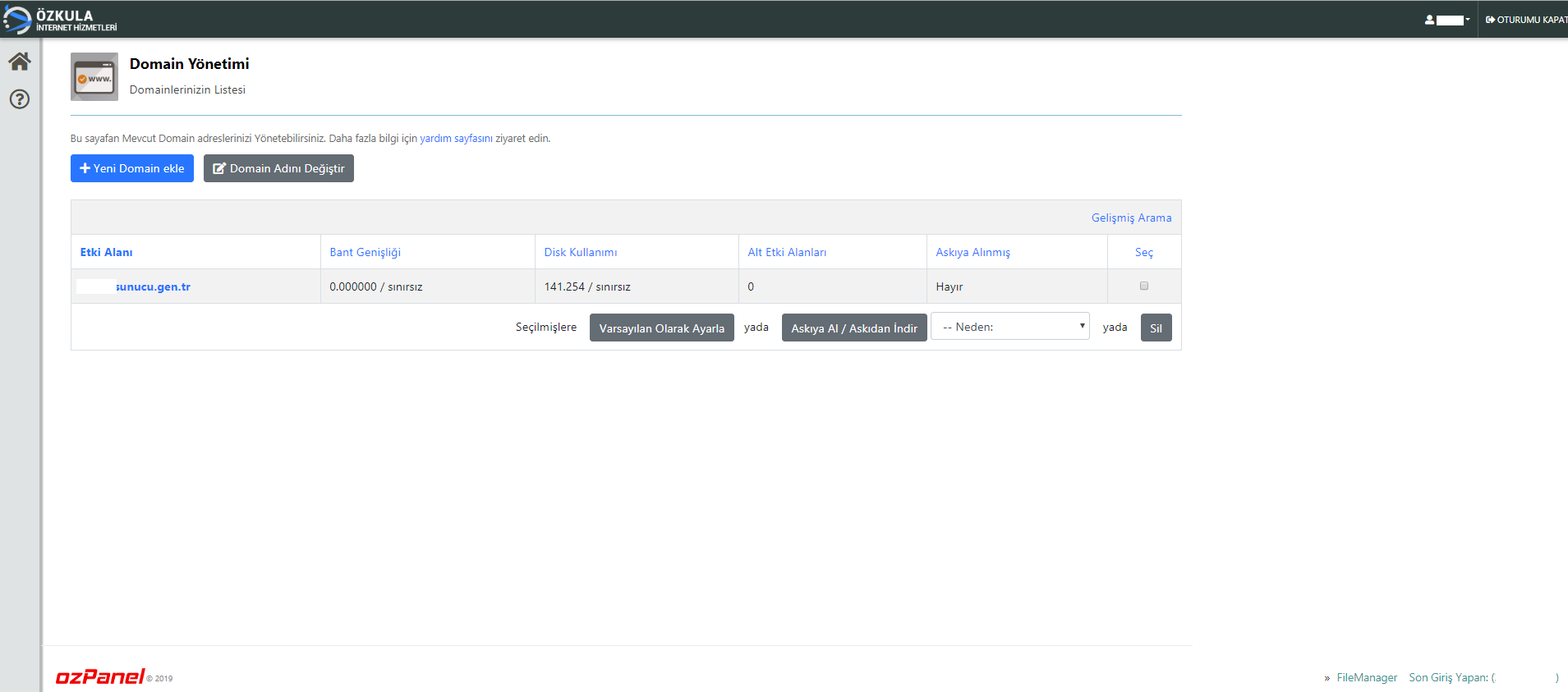Image resolution: width=1568 pixels, height=692 pixels.
Task: Open the sunucu.gen.tr domain link
Action: tap(153, 286)
